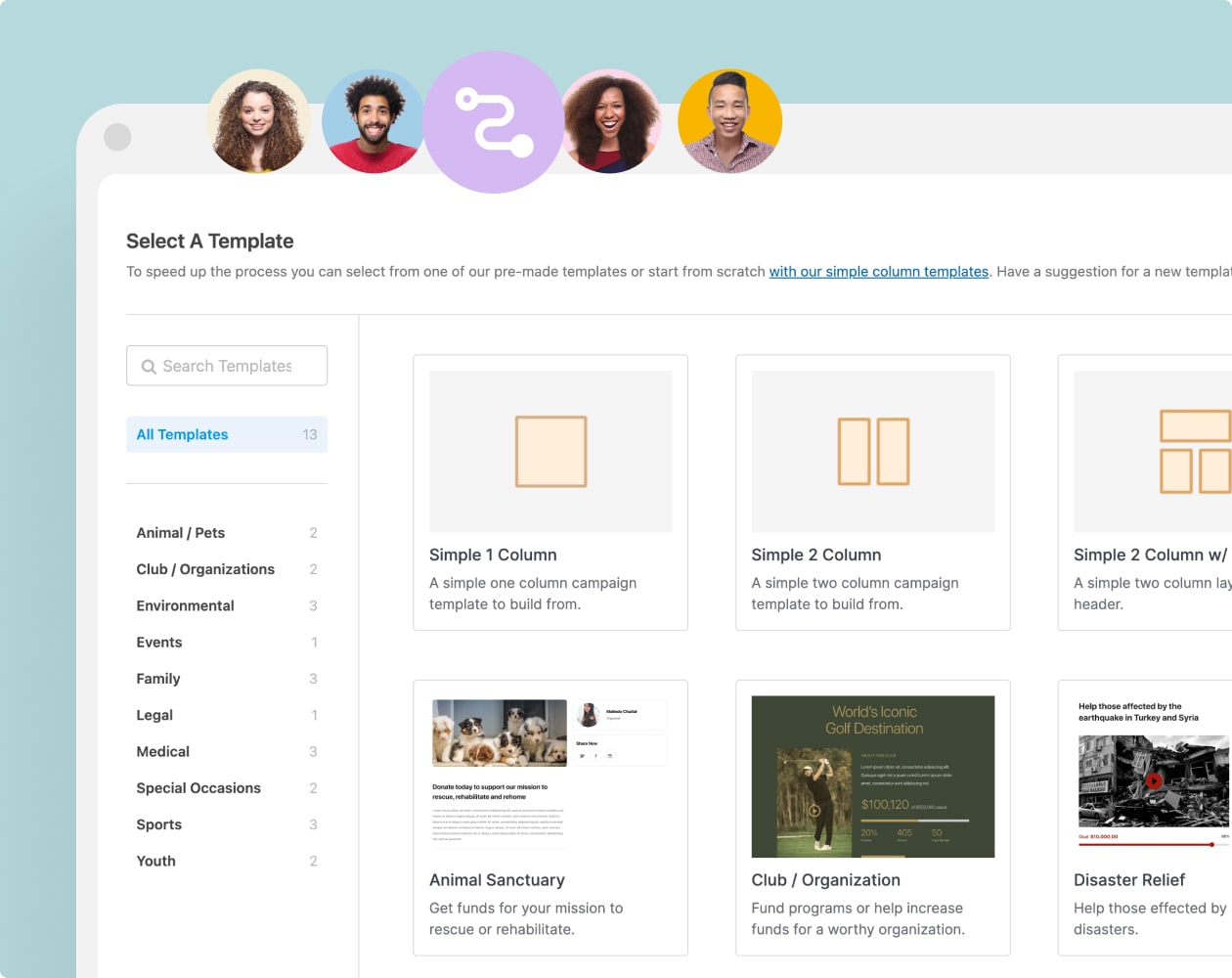This screenshot has height=978, width=1232.
Task: Filter by Youth category
Action: tap(156, 862)
